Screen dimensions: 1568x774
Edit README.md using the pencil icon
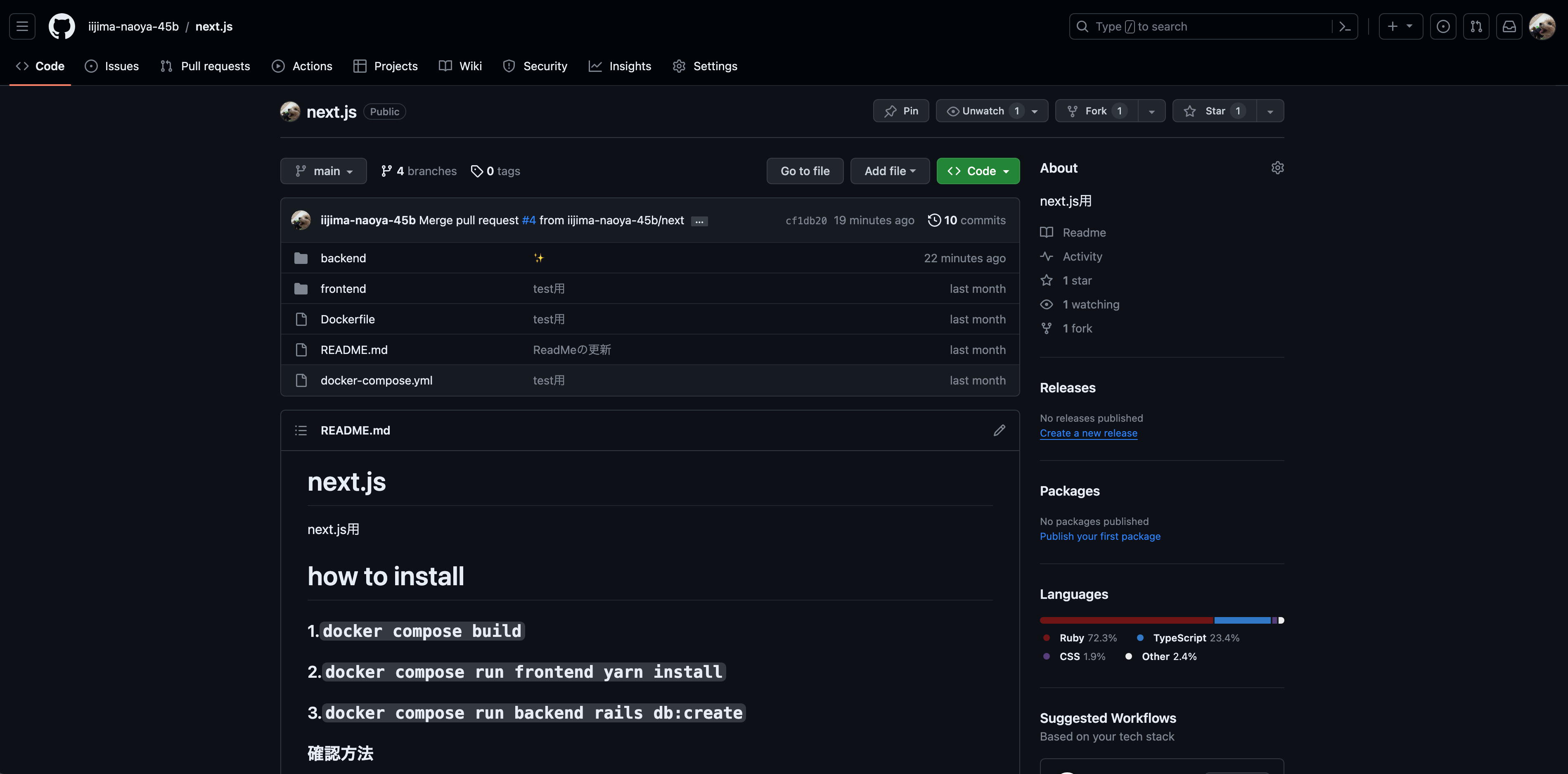pyautogui.click(x=1000, y=430)
